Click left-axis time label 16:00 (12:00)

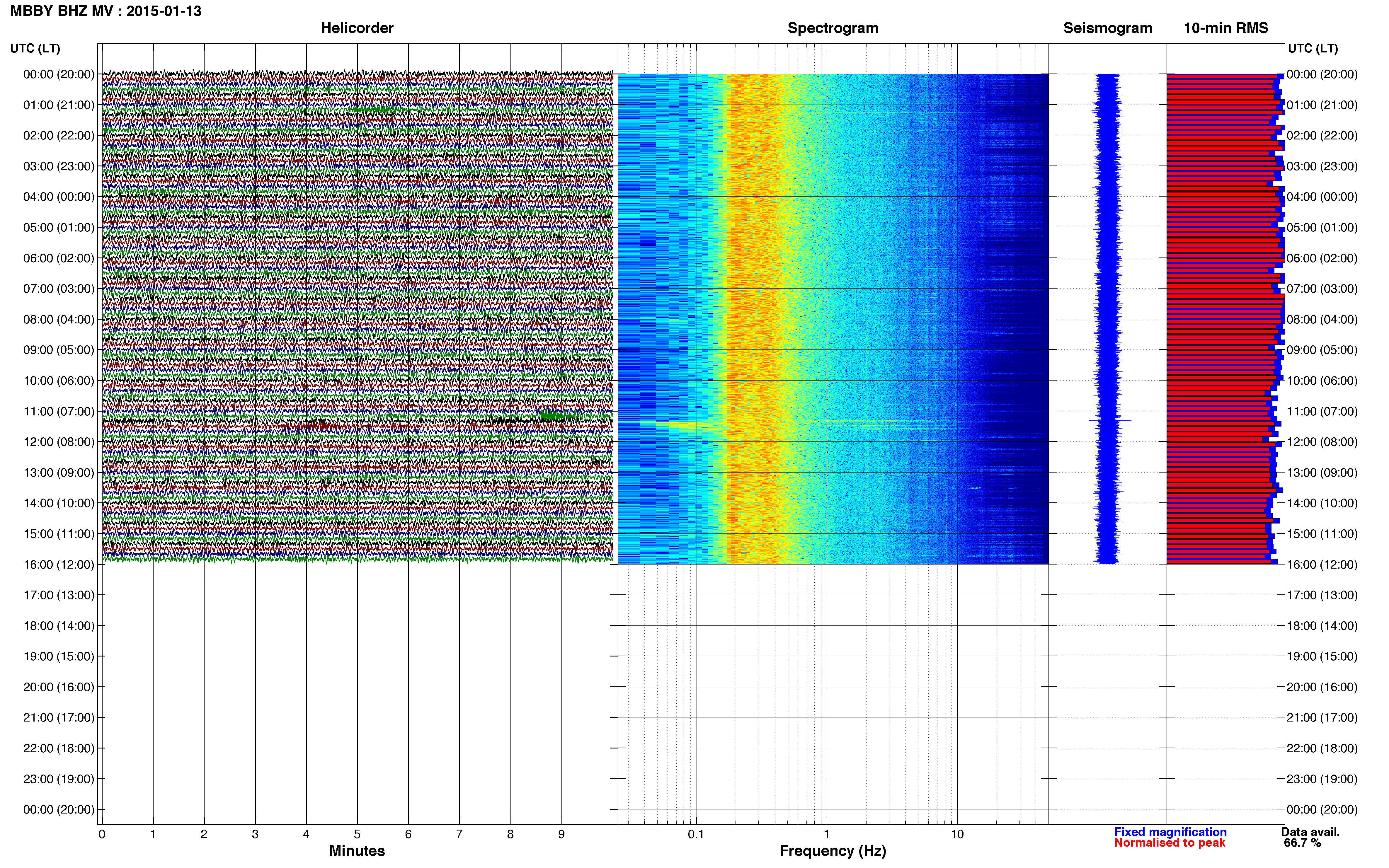59,565
